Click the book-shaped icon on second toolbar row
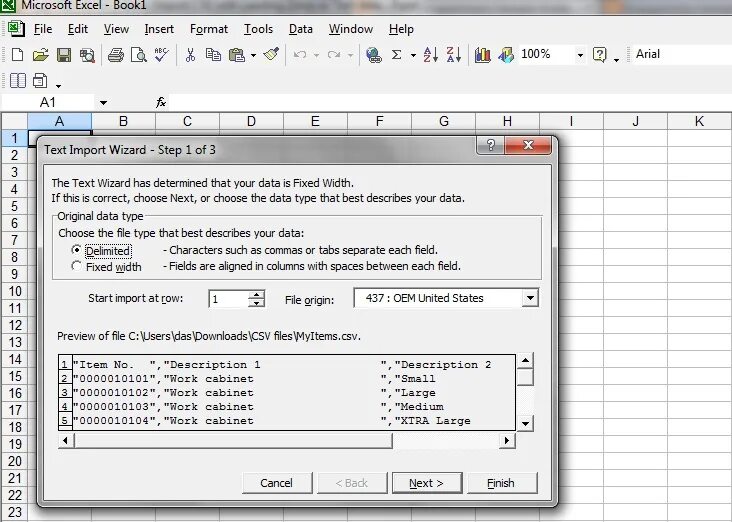Image resolution: width=732 pixels, height=522 pixels. pyautogui.click(x=18, y=80)
